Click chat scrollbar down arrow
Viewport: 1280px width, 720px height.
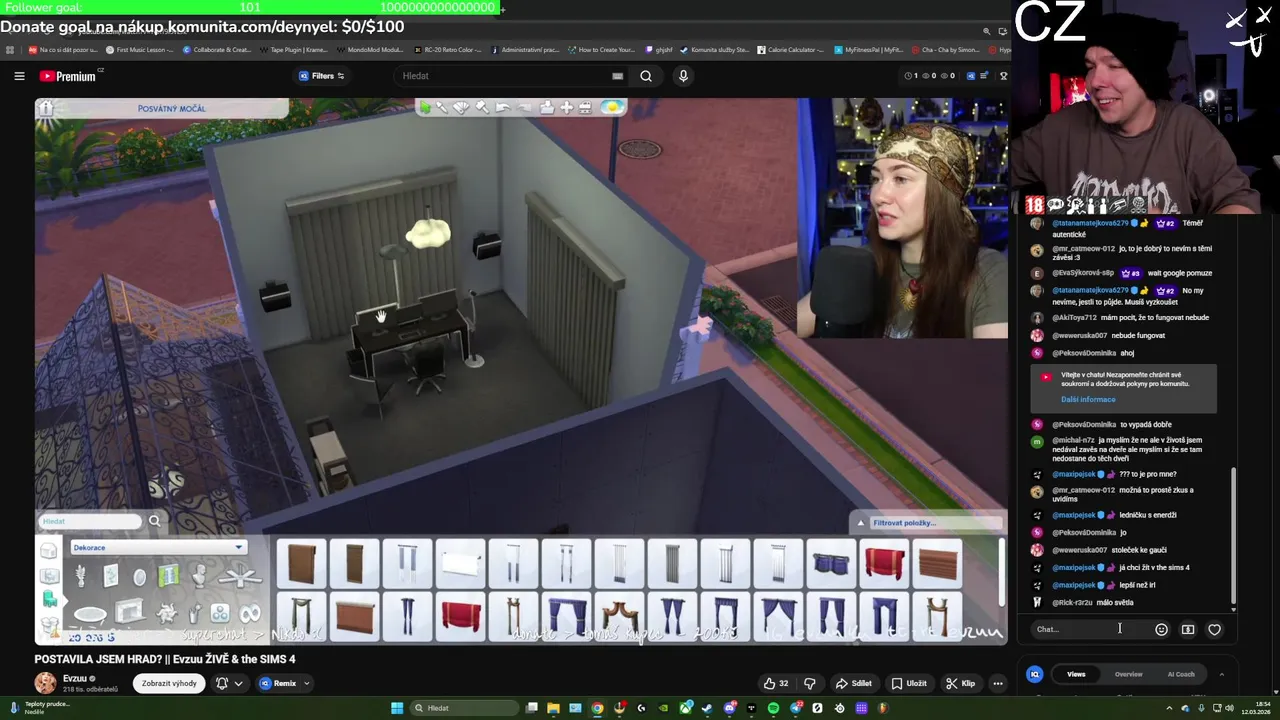(x=1233, y=609)
